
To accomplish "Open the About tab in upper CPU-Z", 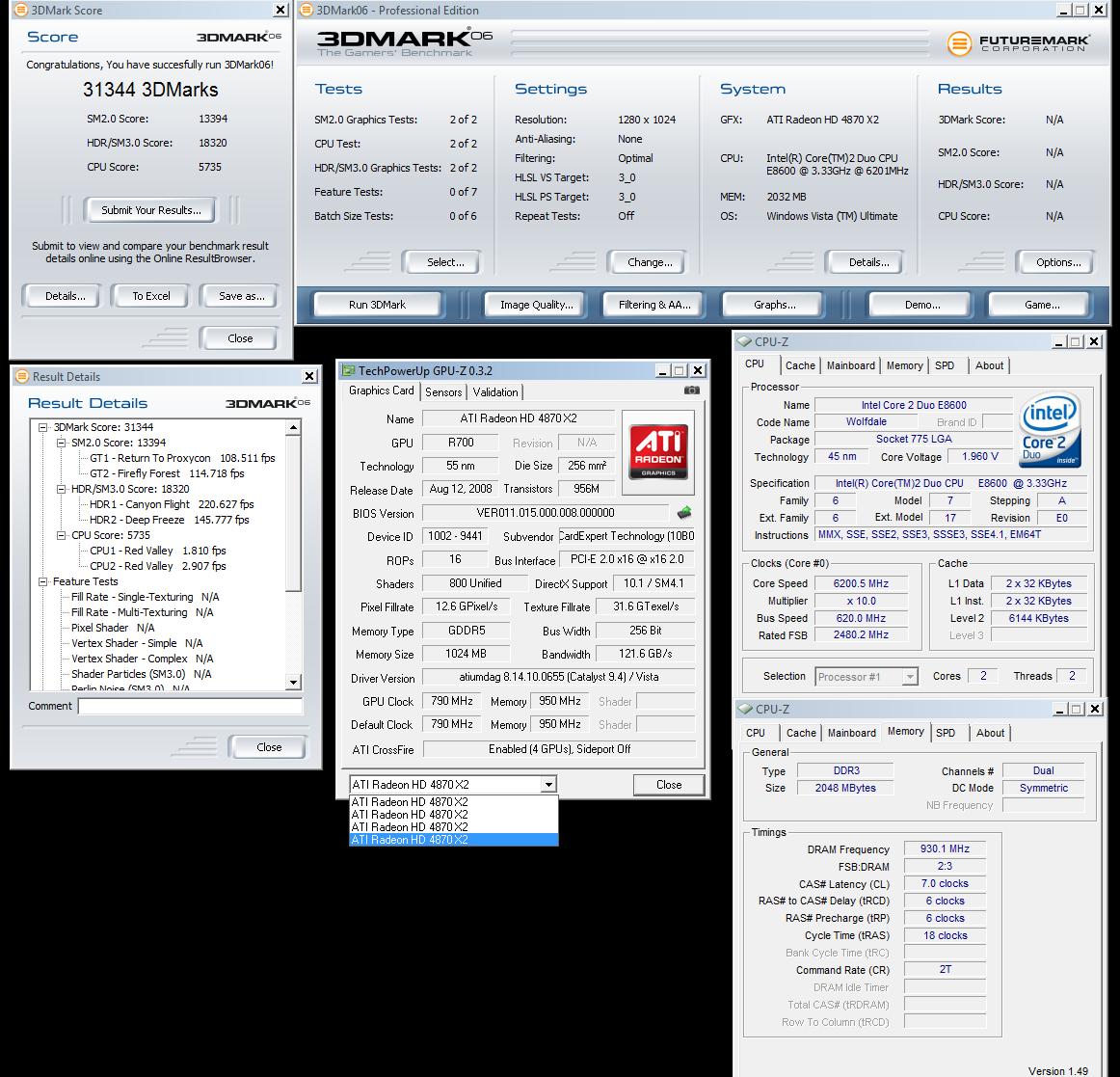I will pos(989,365).
